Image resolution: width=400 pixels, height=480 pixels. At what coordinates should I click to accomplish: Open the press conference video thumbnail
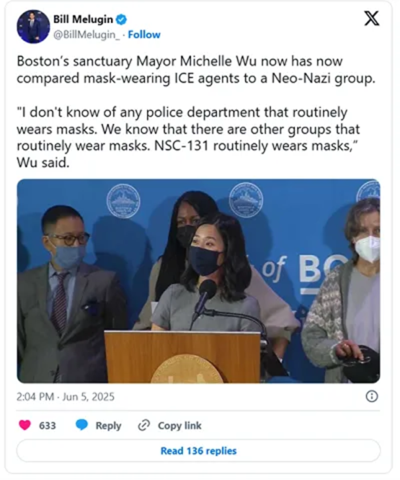coord(199,281)
